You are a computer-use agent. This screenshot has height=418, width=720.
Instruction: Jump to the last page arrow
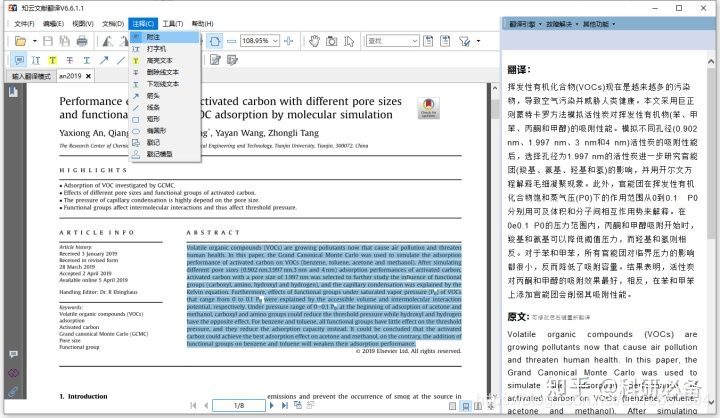coord(285,405)
